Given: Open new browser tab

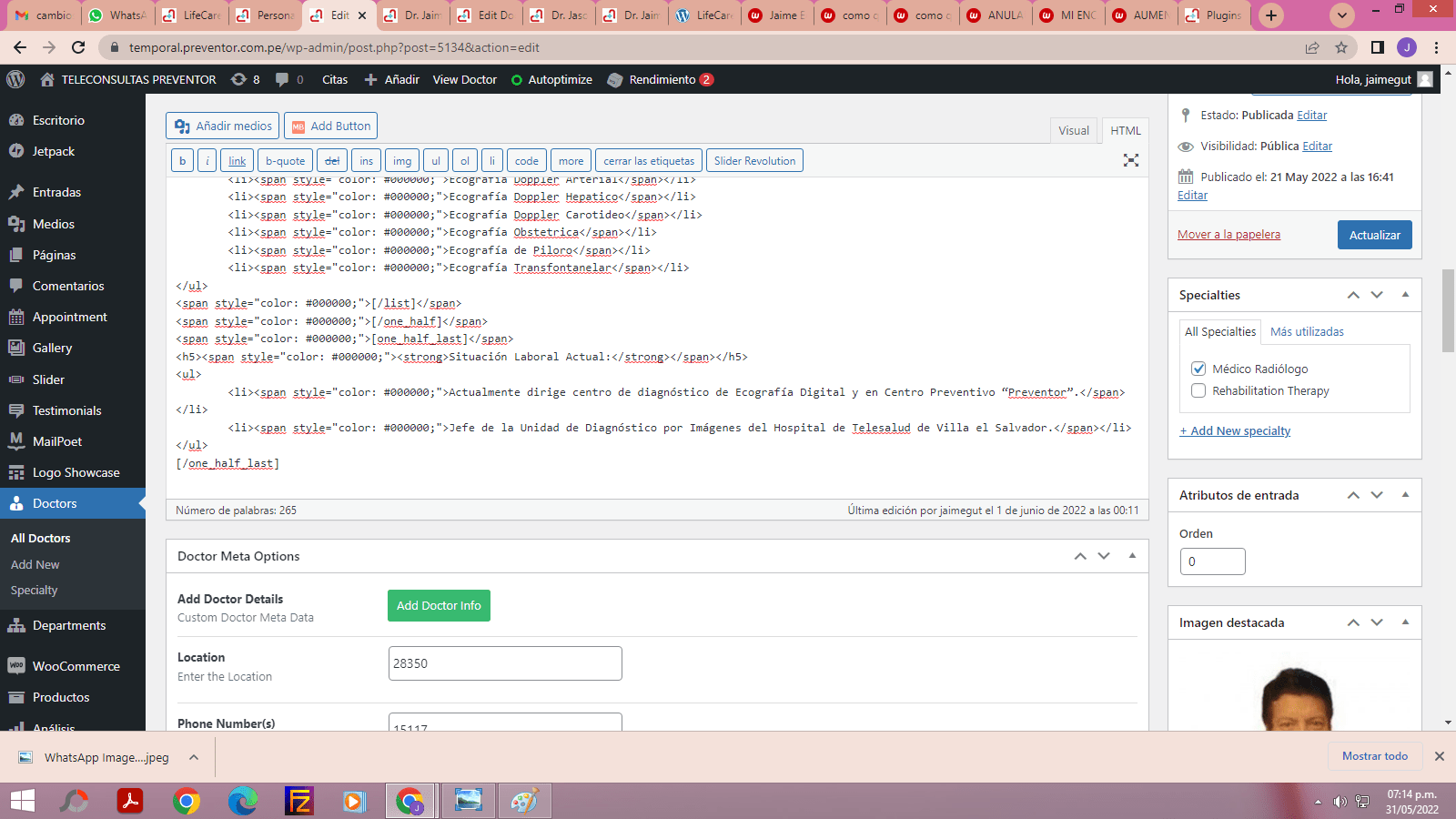Looking at the screenshot, I should 1271,15.
